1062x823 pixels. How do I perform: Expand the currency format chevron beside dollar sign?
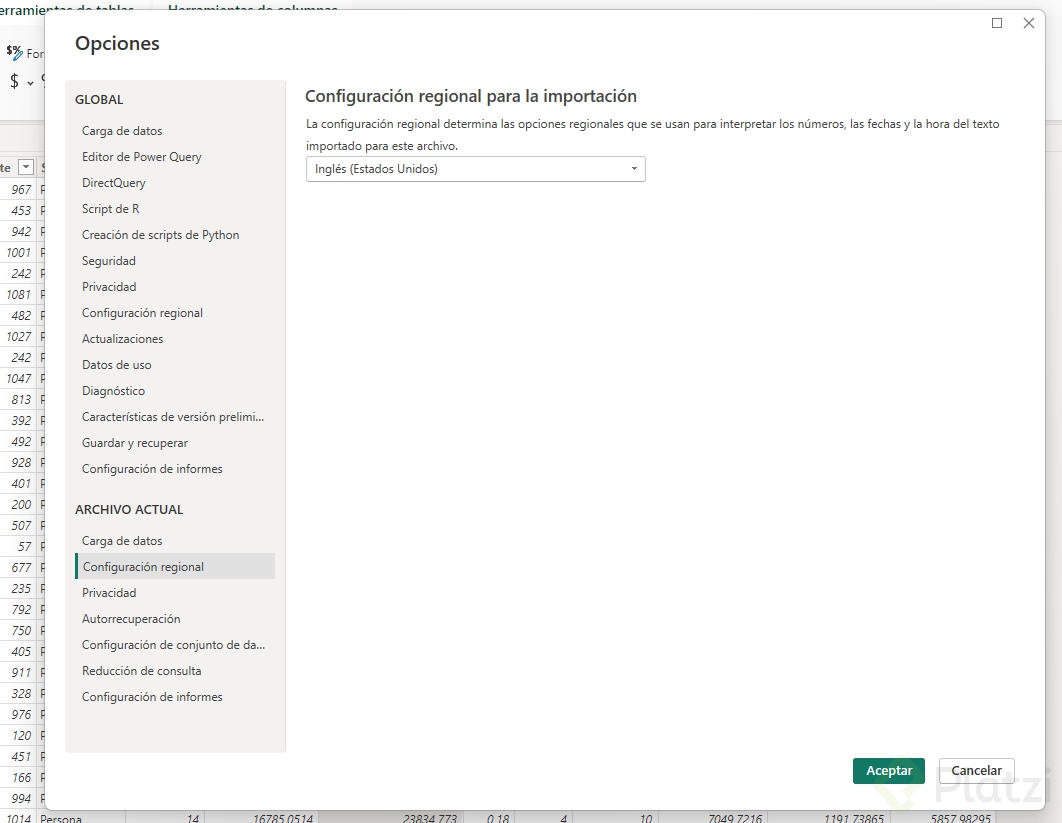(30, 82)
